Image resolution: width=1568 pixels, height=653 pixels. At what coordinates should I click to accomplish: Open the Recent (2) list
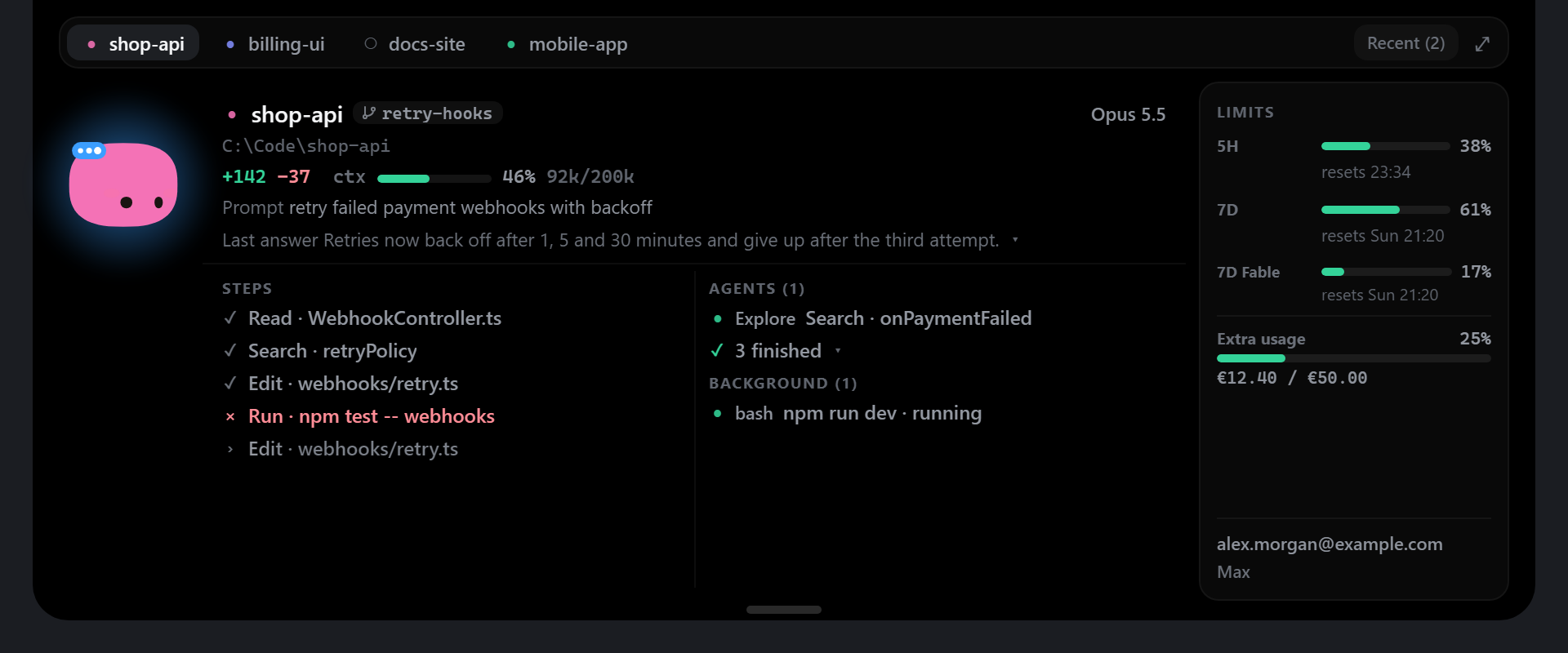click(1406, 43)
